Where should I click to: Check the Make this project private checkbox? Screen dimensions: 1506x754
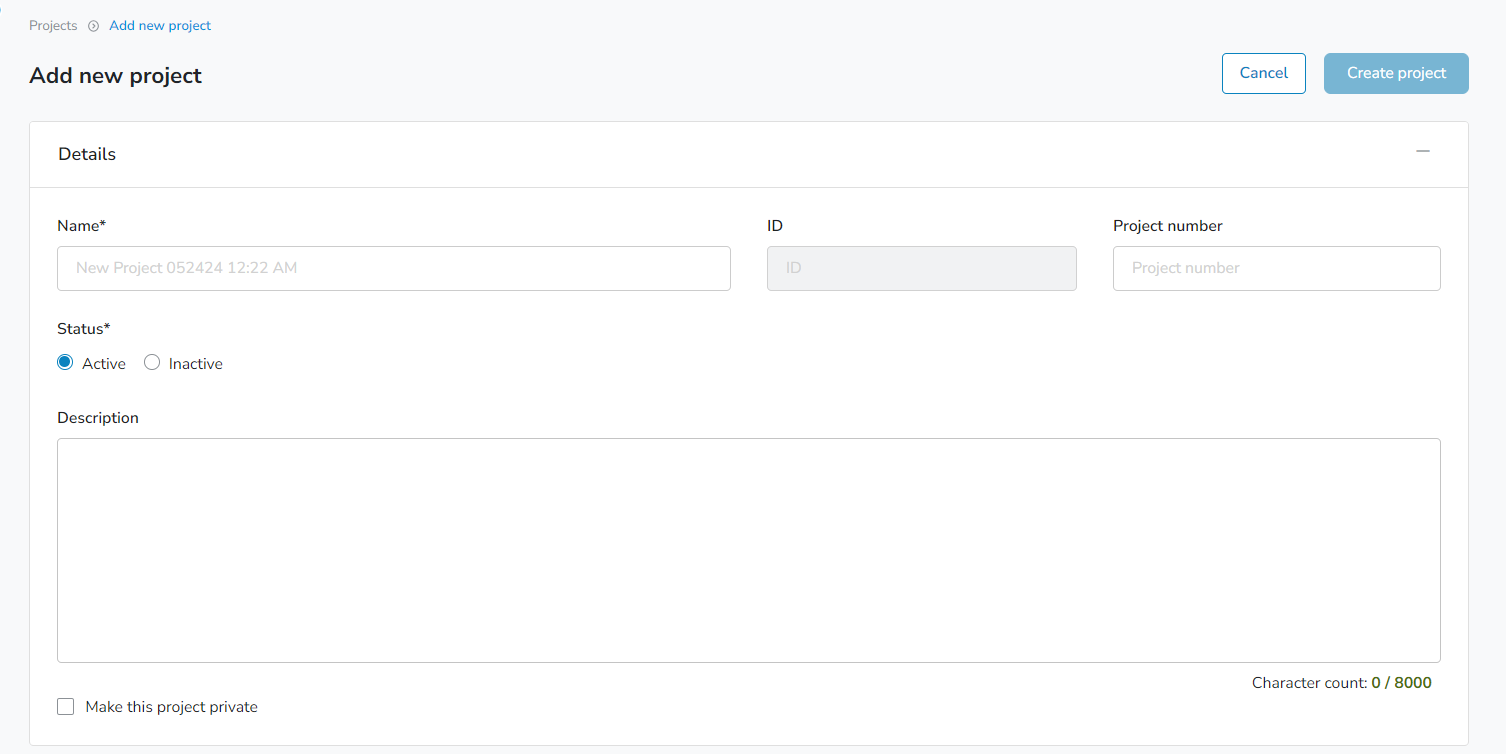point(66,706)
